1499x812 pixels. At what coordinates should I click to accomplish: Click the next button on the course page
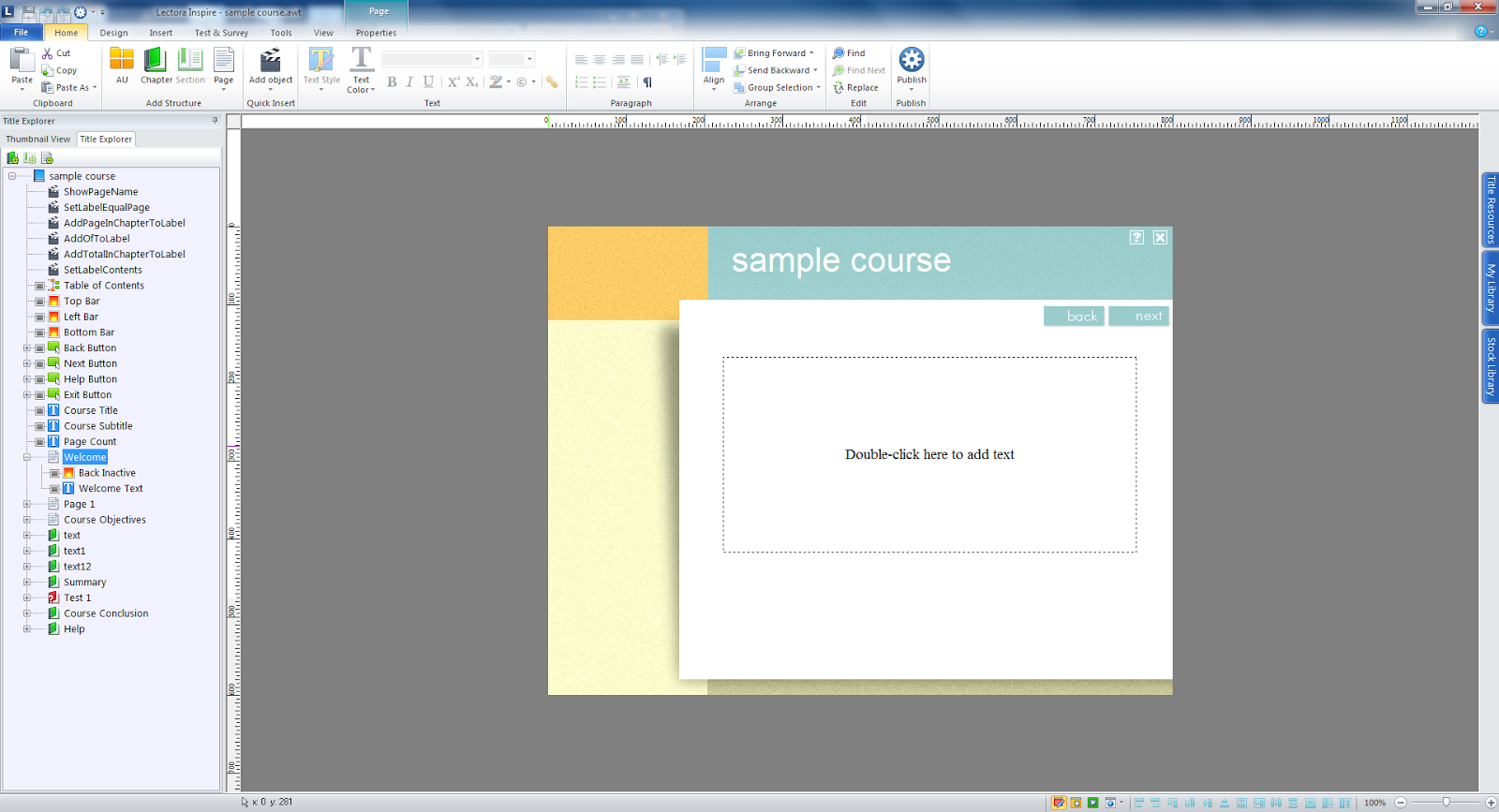pos(1139,317)
